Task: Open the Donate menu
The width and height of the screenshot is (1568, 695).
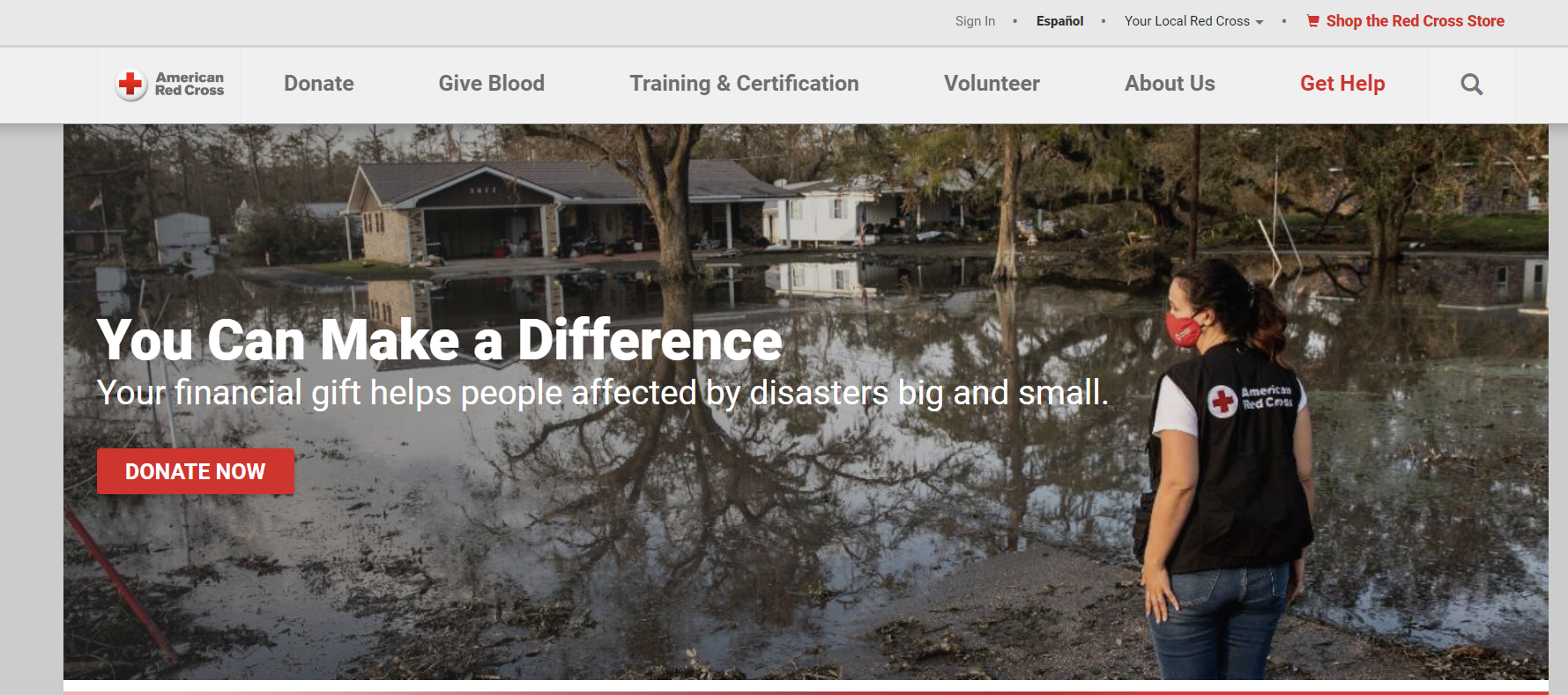Action: click(319, 84)
